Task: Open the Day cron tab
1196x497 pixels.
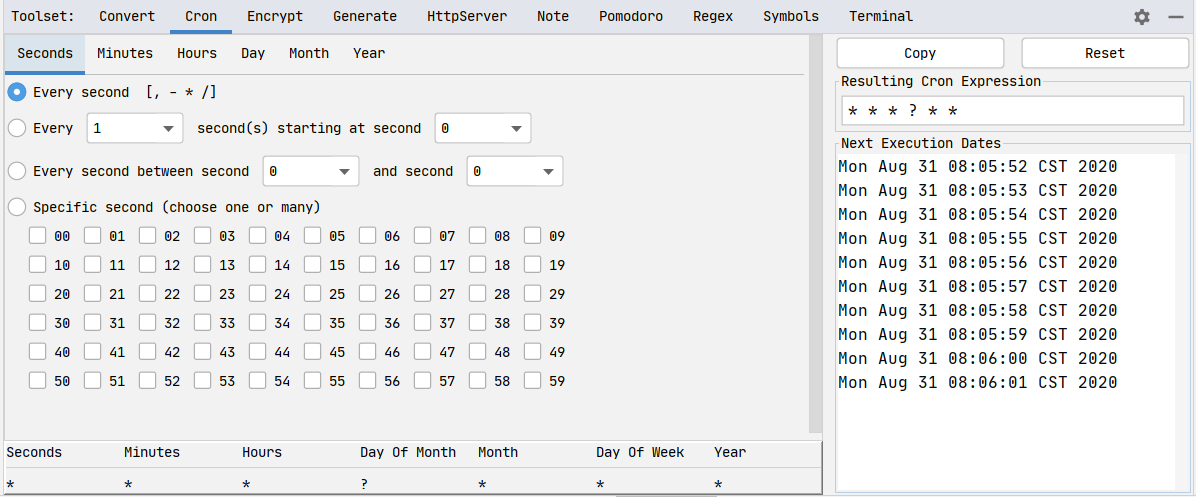Action: tap(253, 53)
